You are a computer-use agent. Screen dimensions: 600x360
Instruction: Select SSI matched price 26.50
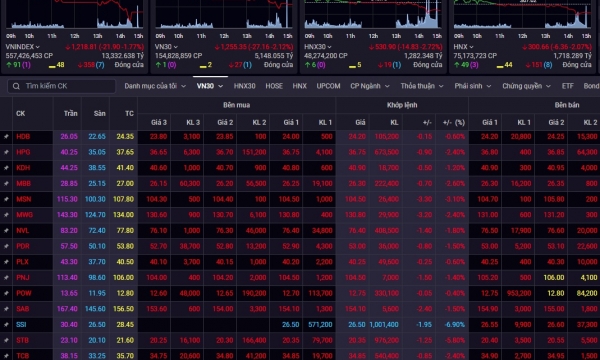[357, 325]
